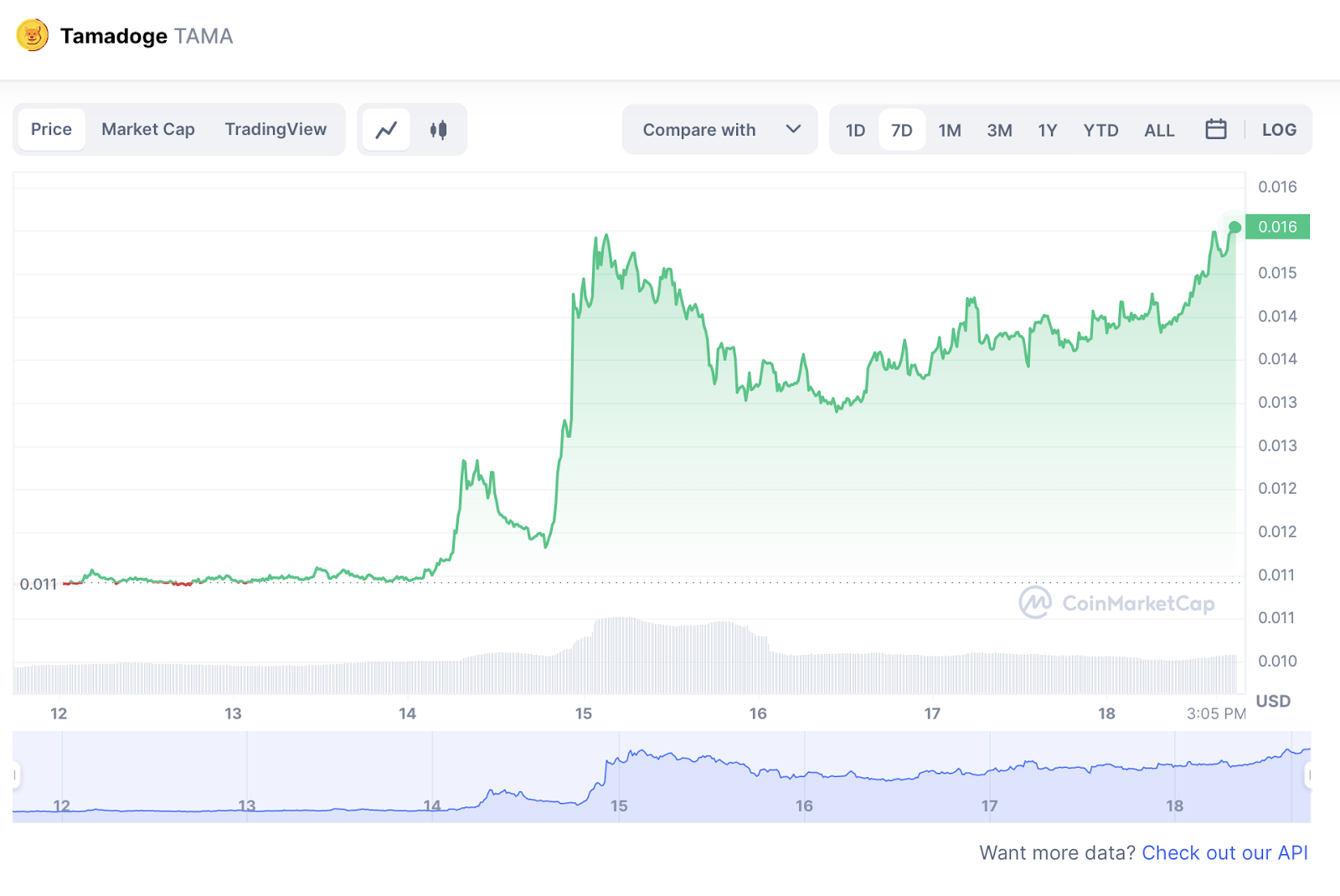Screen dimensions: 1340x896
Task: Click the Tamadoge title text
Action: click(x=114, y=36)
